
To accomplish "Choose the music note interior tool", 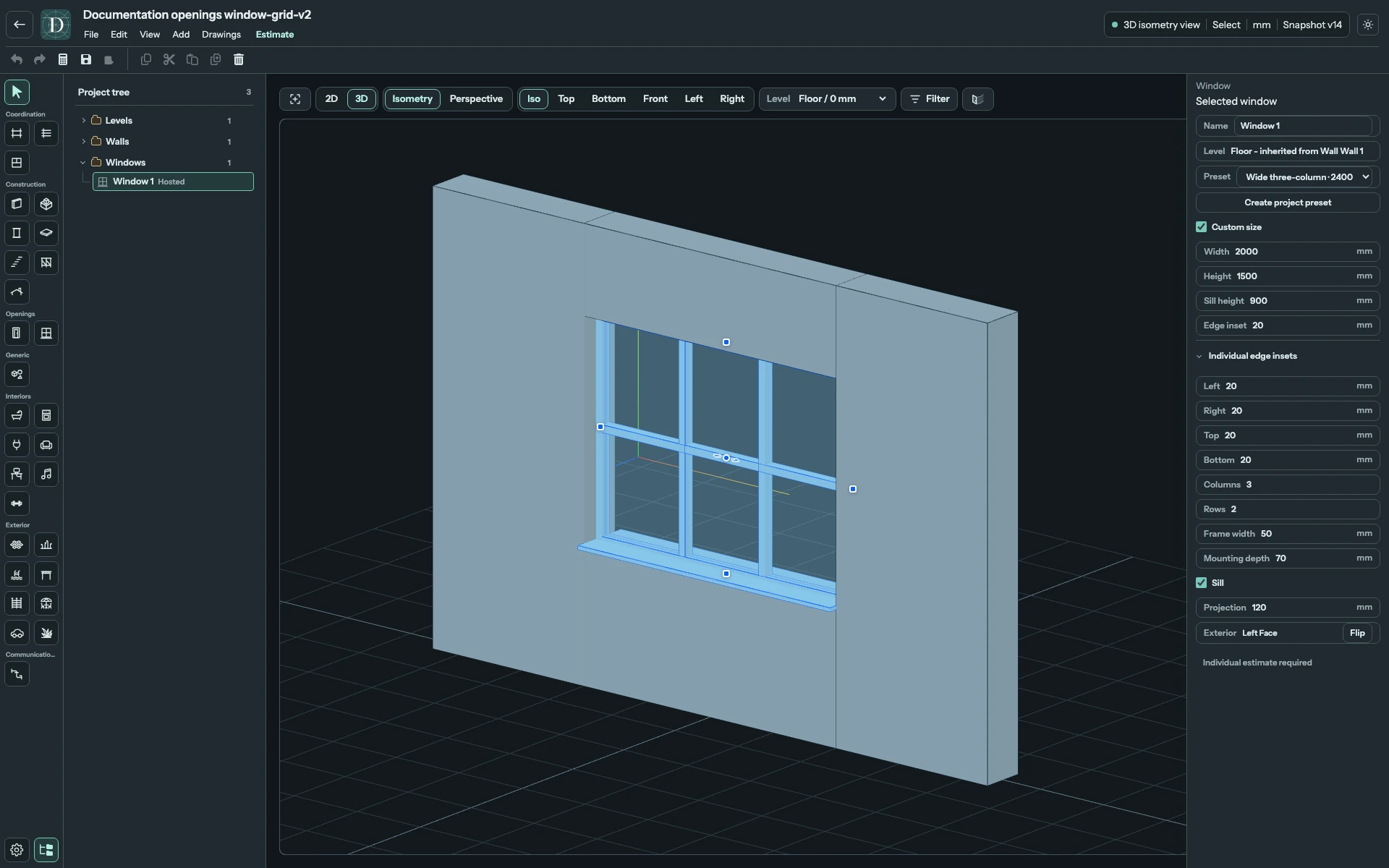I will 46,475.
